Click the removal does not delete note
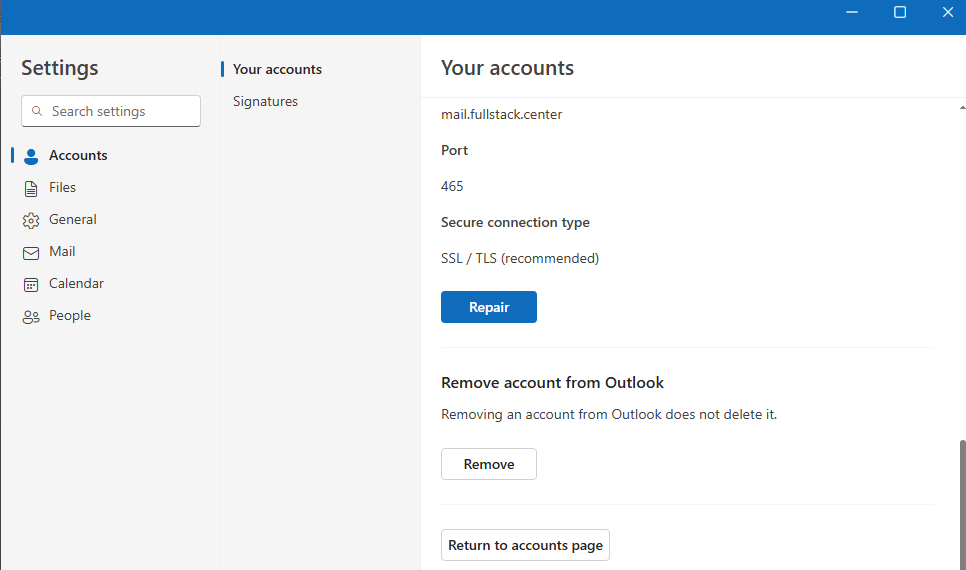The height and width of the screenshot is (570, 966). (x=609, y=414)
